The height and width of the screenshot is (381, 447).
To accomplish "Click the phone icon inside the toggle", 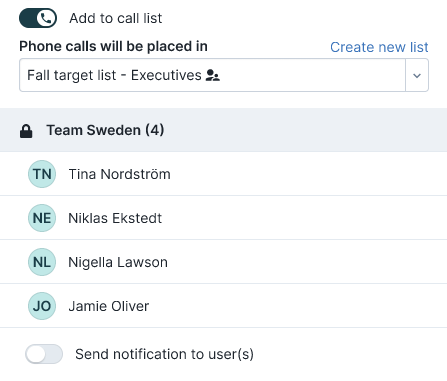I will click(46, 18).
